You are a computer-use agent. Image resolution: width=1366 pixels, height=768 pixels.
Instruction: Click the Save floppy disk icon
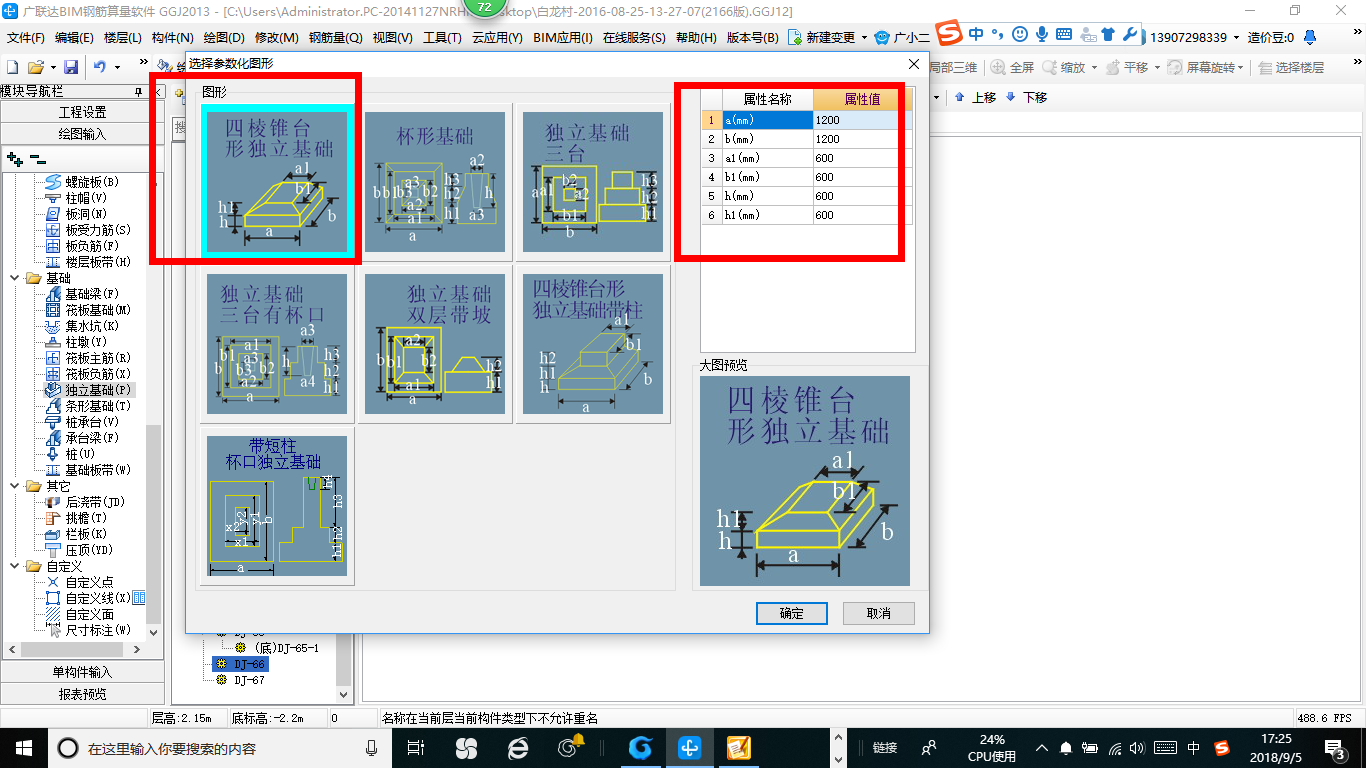pyautogui.click(x=71, y=67)
